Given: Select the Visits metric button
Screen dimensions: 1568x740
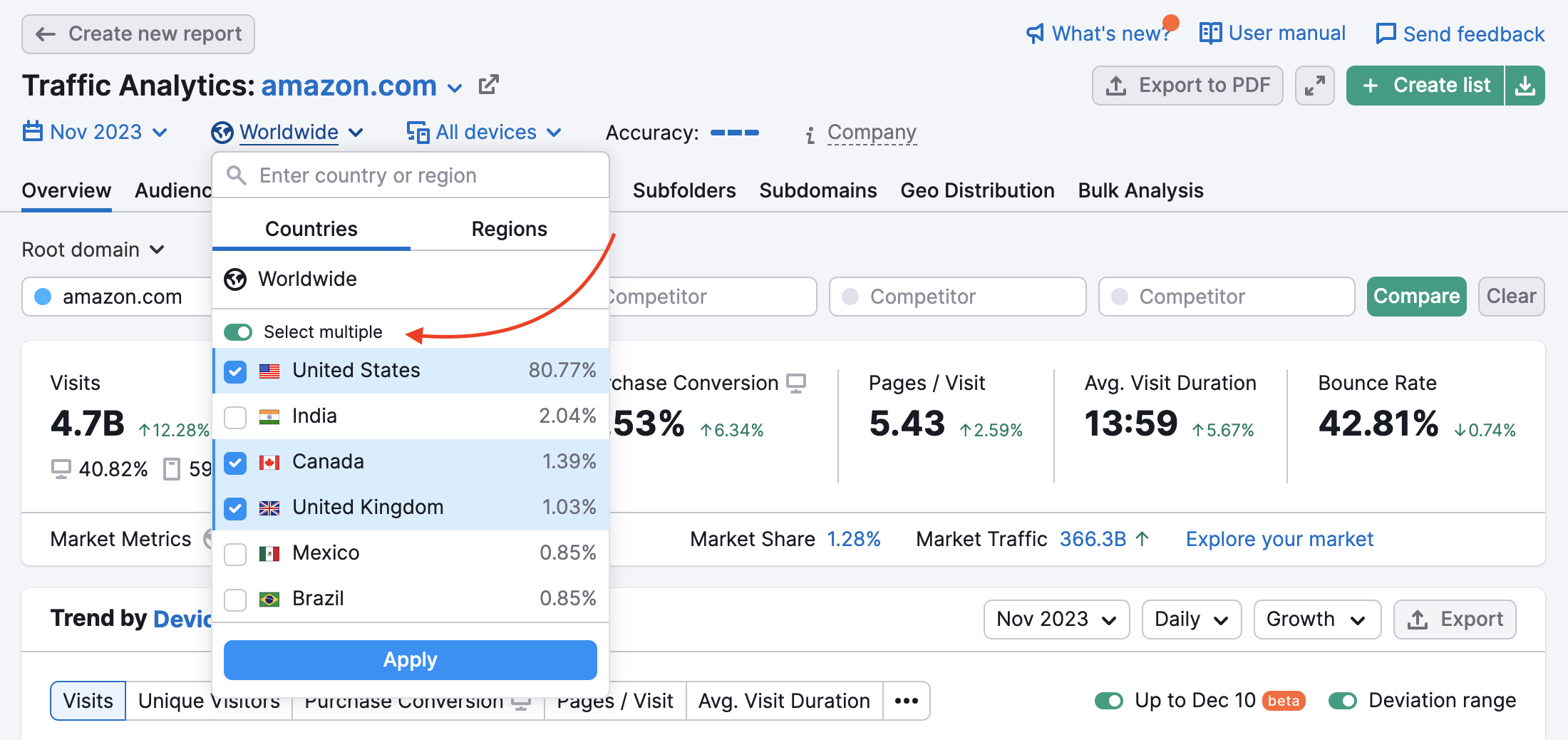Looking at the screenshot, I should pyautogui.click(x=88, y=701).
